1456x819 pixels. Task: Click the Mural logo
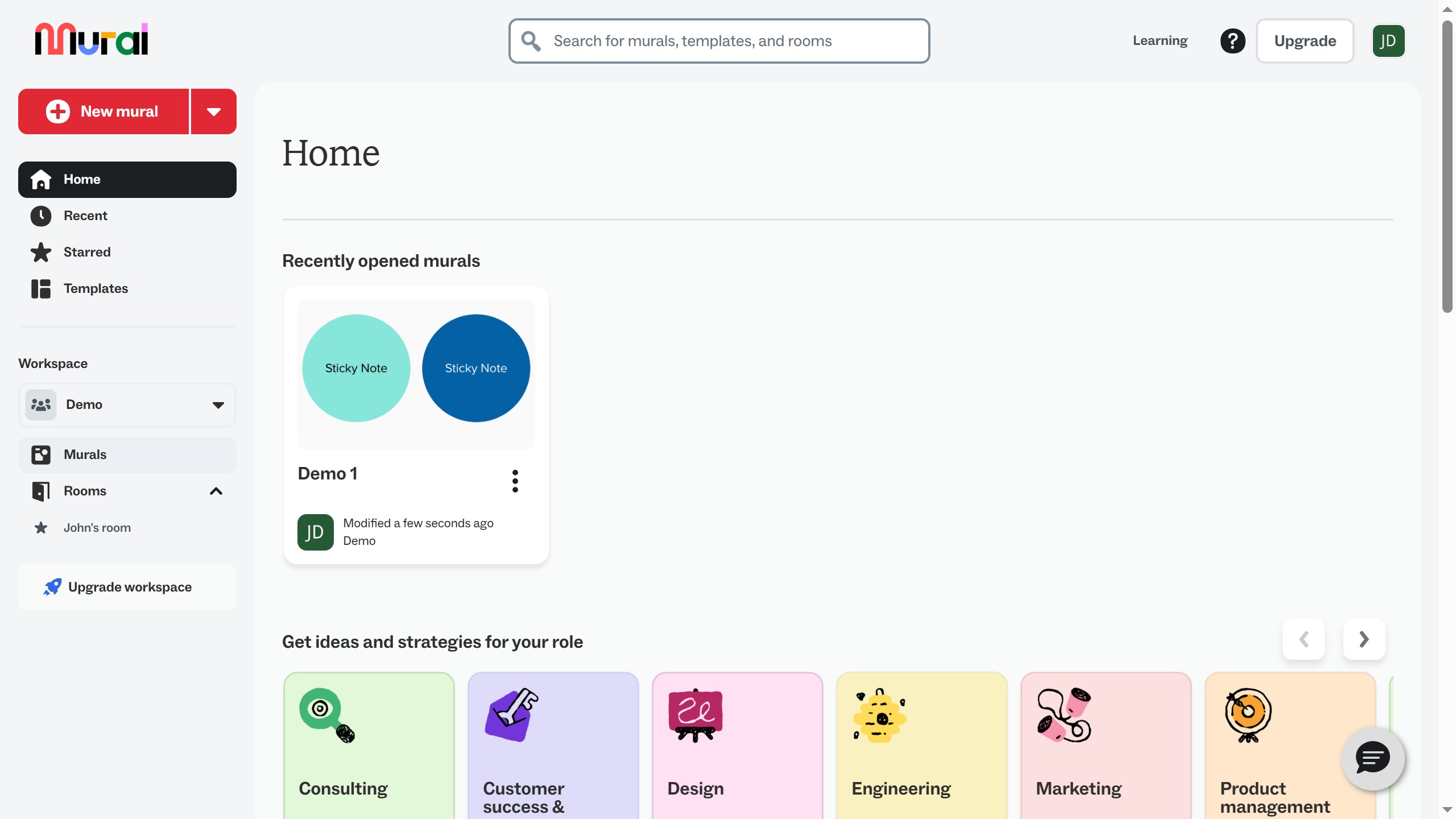(x=91, y=39)
